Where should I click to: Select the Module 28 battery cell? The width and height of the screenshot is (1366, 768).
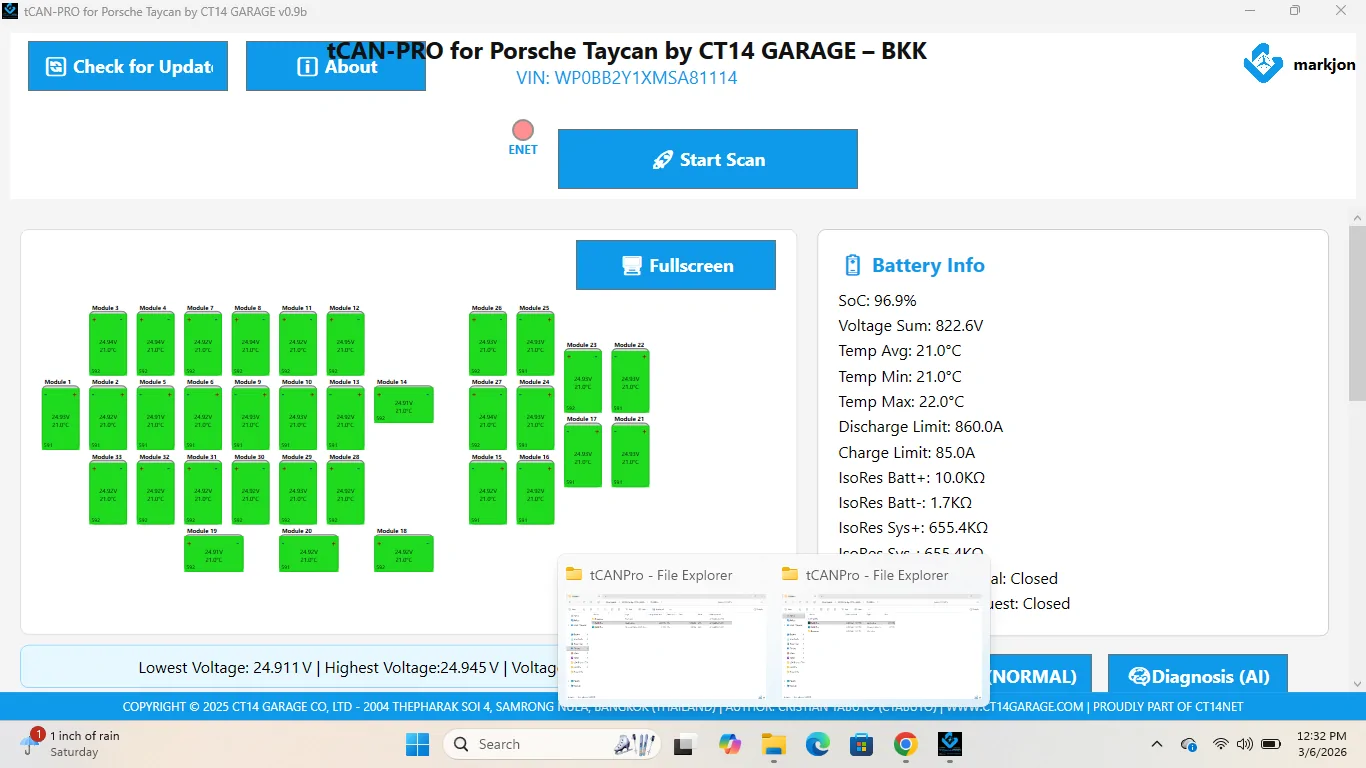(x=345, y=493)
